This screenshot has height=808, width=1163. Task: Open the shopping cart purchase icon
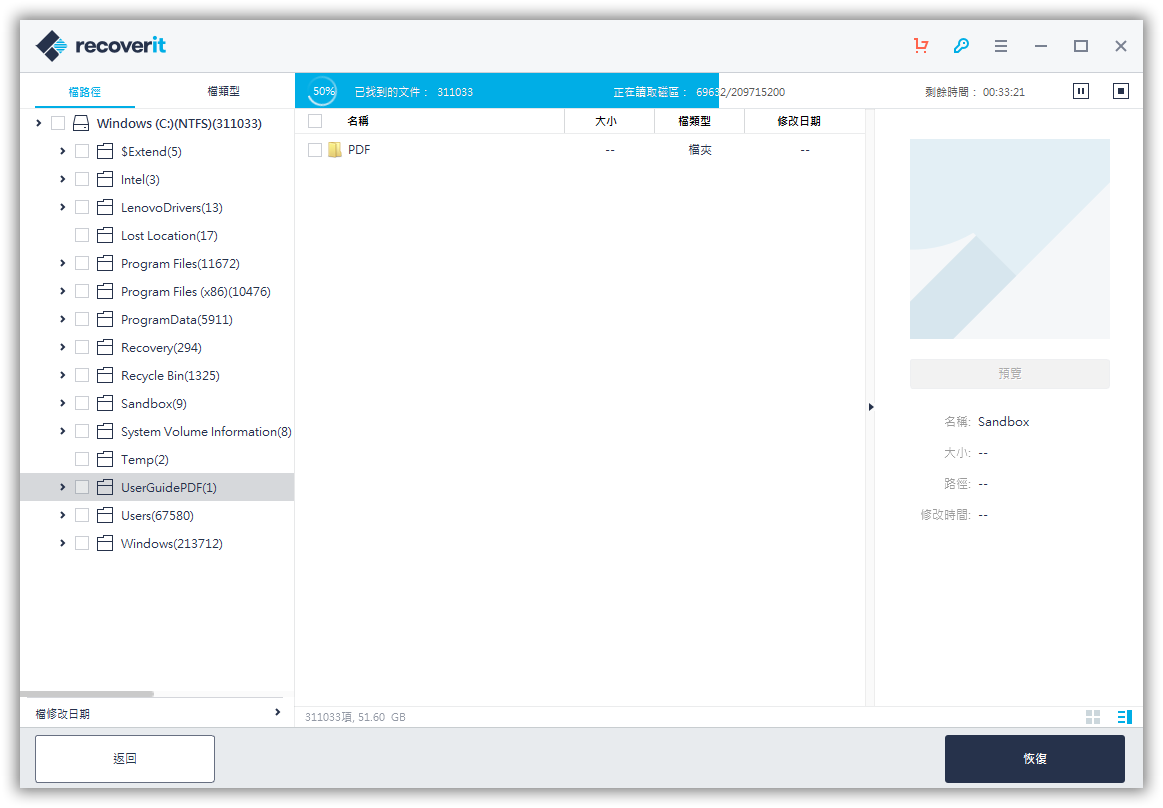[x=921, y=46]
